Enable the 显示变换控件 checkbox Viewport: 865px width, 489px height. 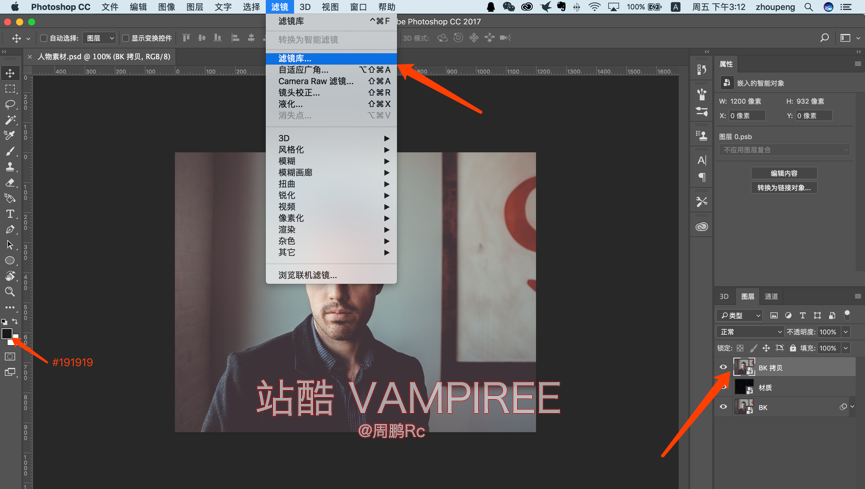[x=125, y=38]
